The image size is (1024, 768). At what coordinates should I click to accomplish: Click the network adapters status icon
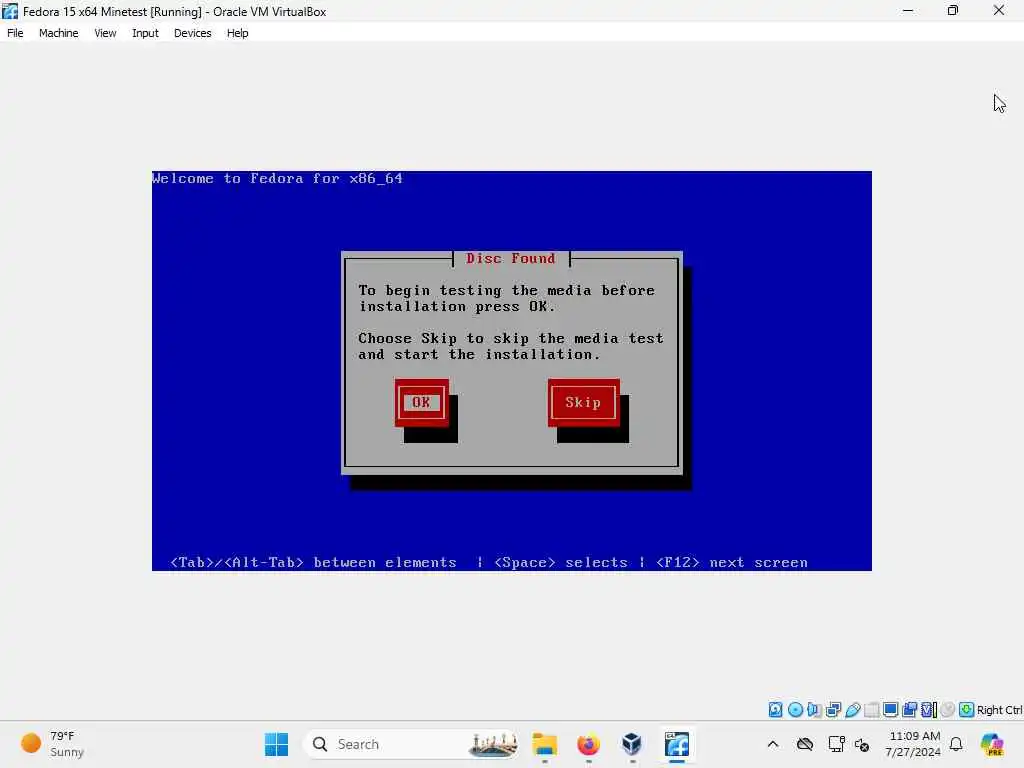coord(833,710)
